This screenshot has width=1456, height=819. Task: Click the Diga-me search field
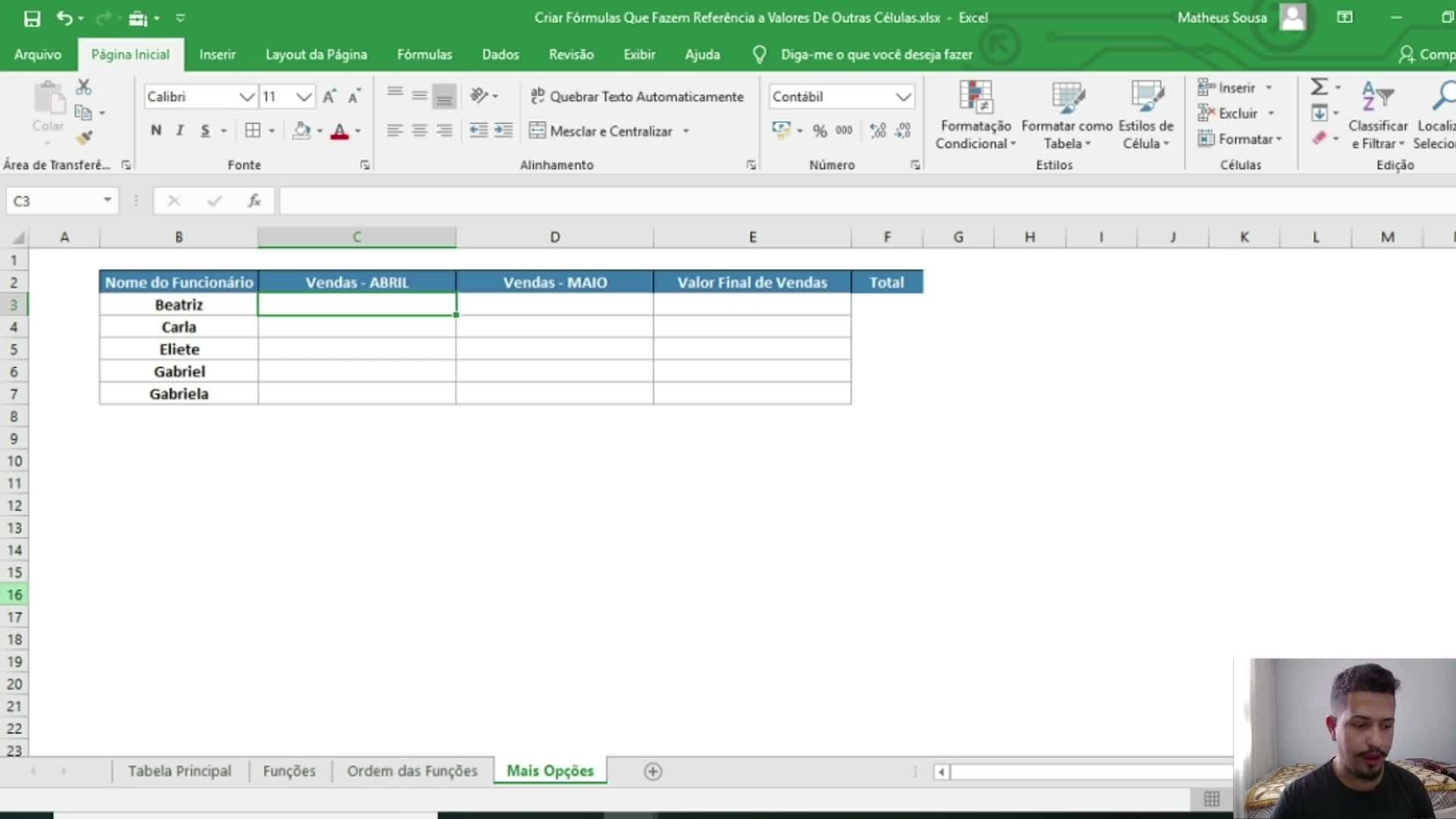tap(876, 55)
